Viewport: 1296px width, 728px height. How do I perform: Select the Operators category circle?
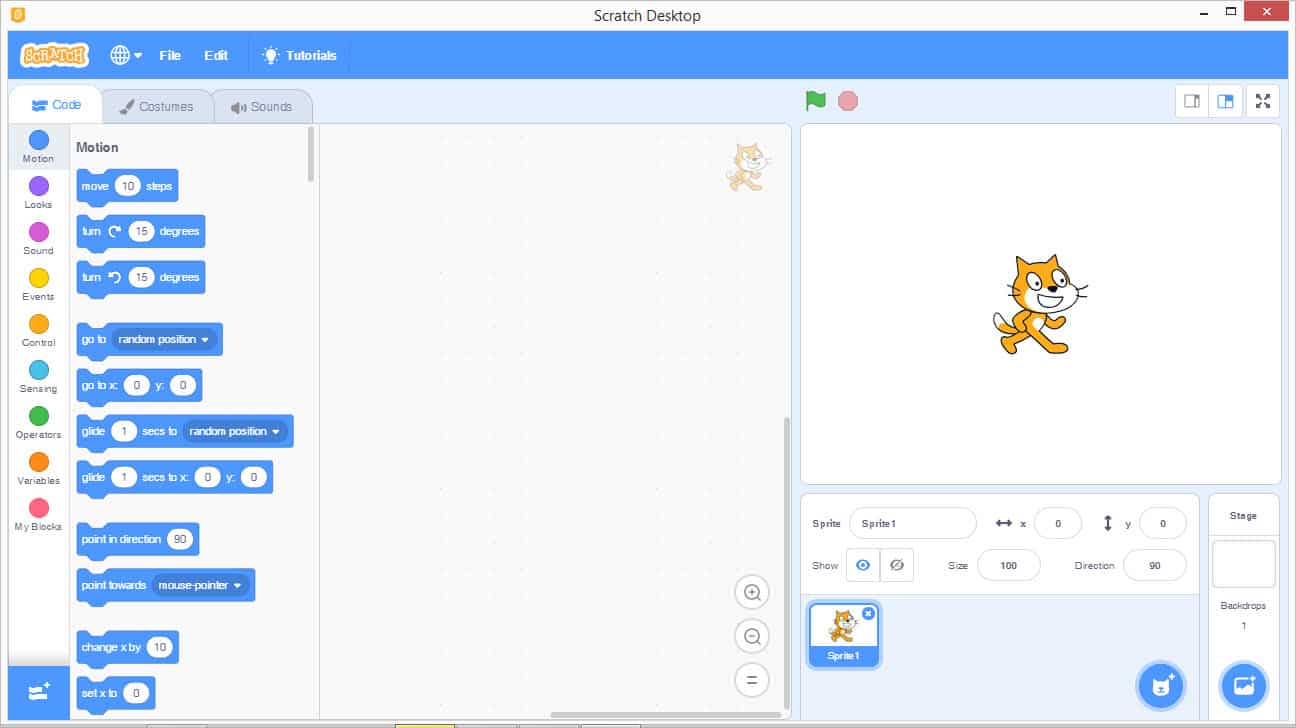39,416
